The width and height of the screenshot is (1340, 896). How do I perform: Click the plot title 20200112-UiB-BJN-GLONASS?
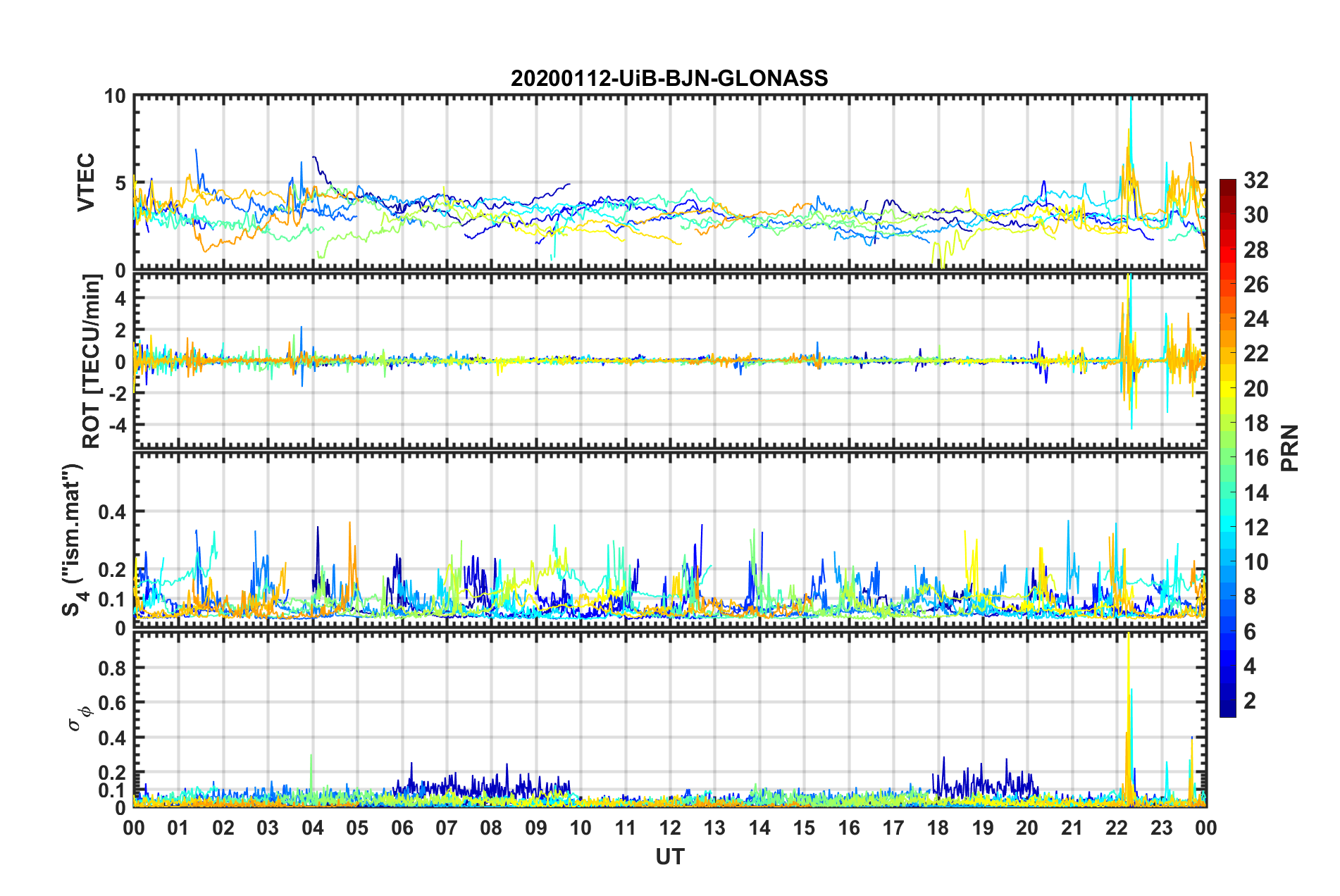pyautogui.click(x=669, y=78)
